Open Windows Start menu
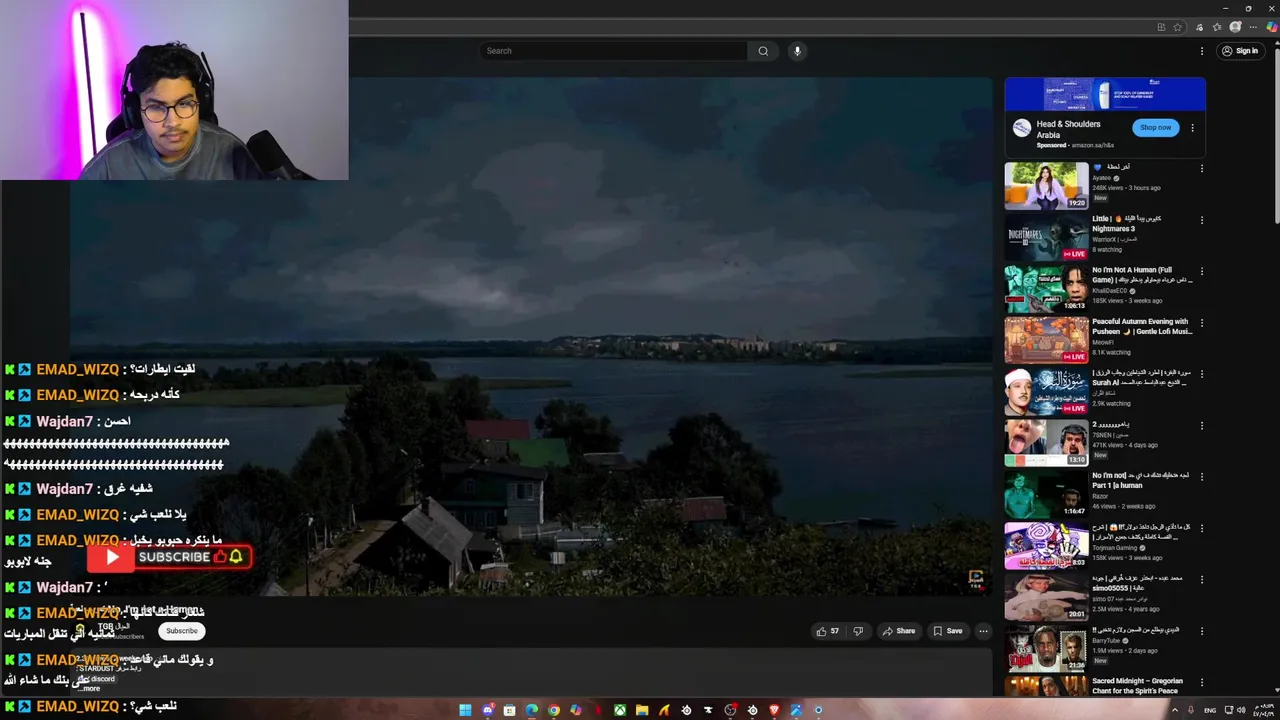1280x720 pixels. (465, 710)
